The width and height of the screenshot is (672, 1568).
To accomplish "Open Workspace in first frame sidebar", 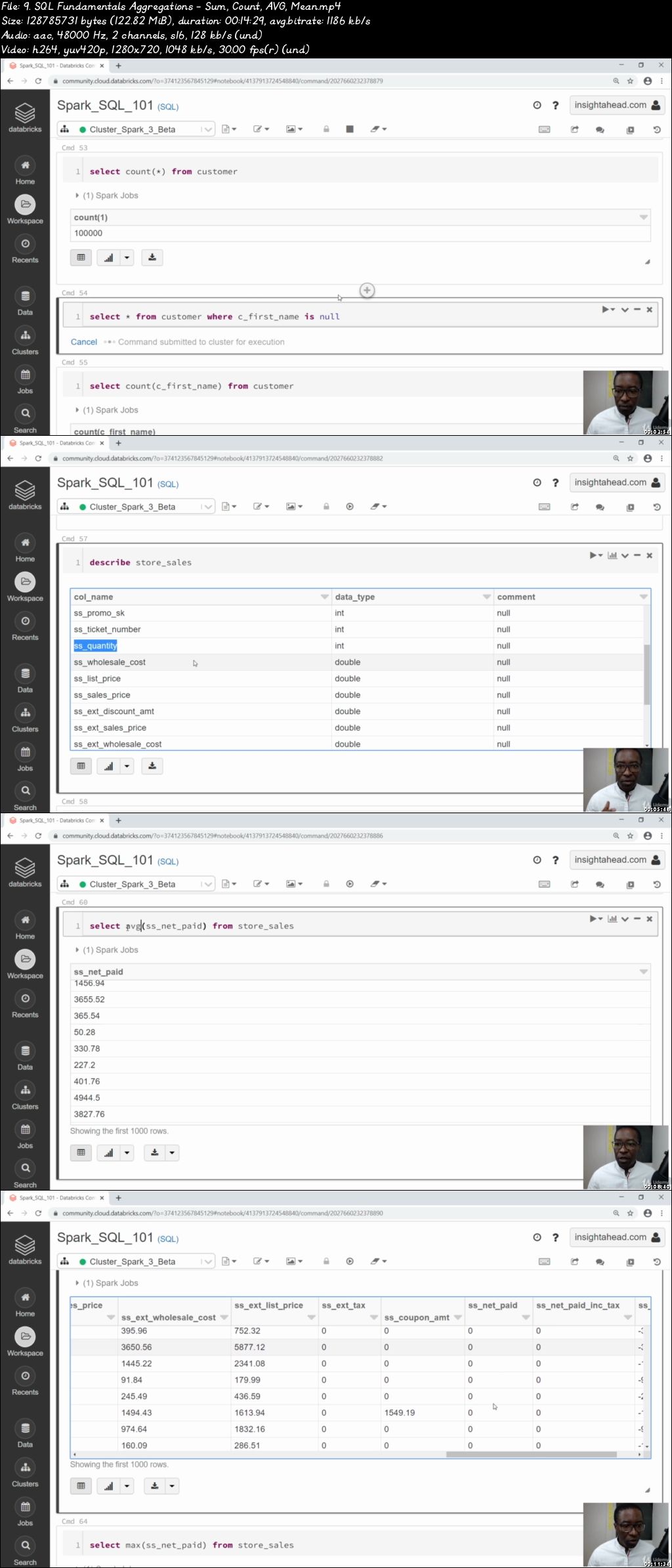I will tap(25, 211).
